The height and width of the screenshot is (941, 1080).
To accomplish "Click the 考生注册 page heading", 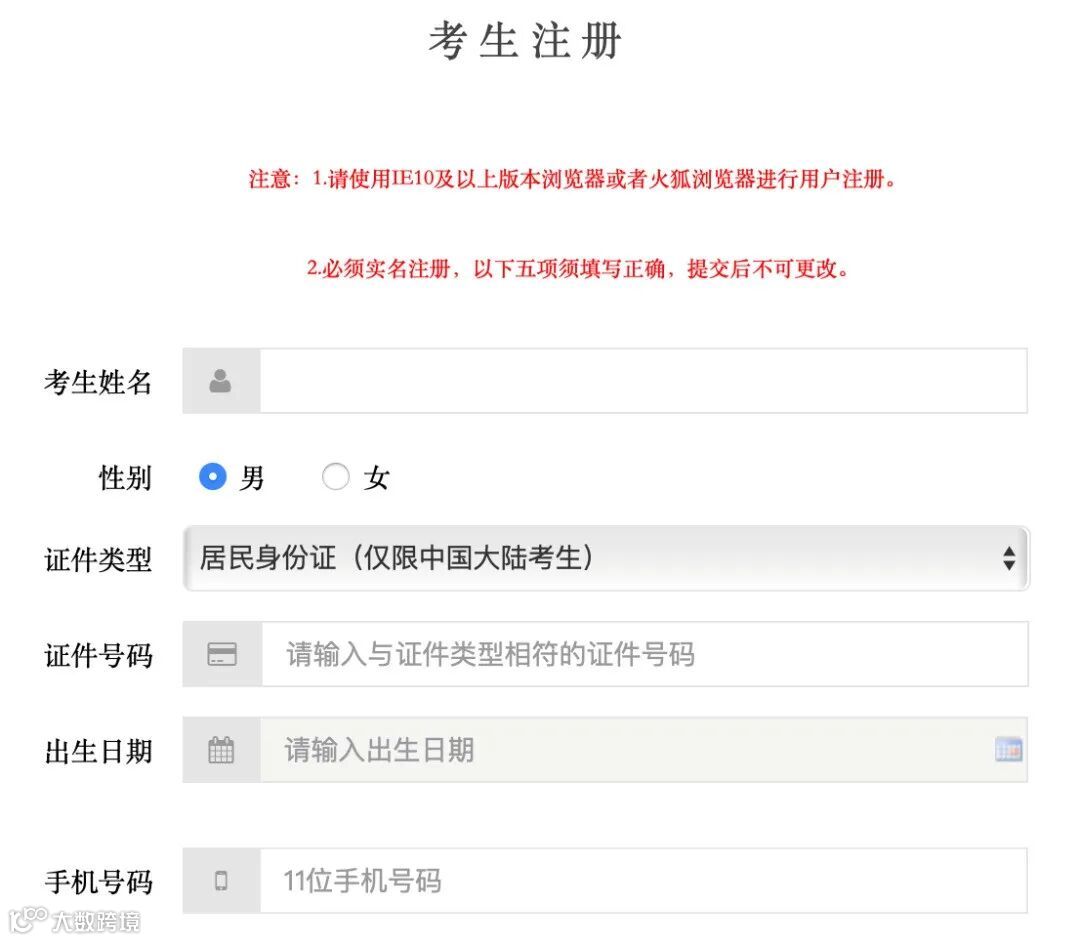I will point(526,42).
